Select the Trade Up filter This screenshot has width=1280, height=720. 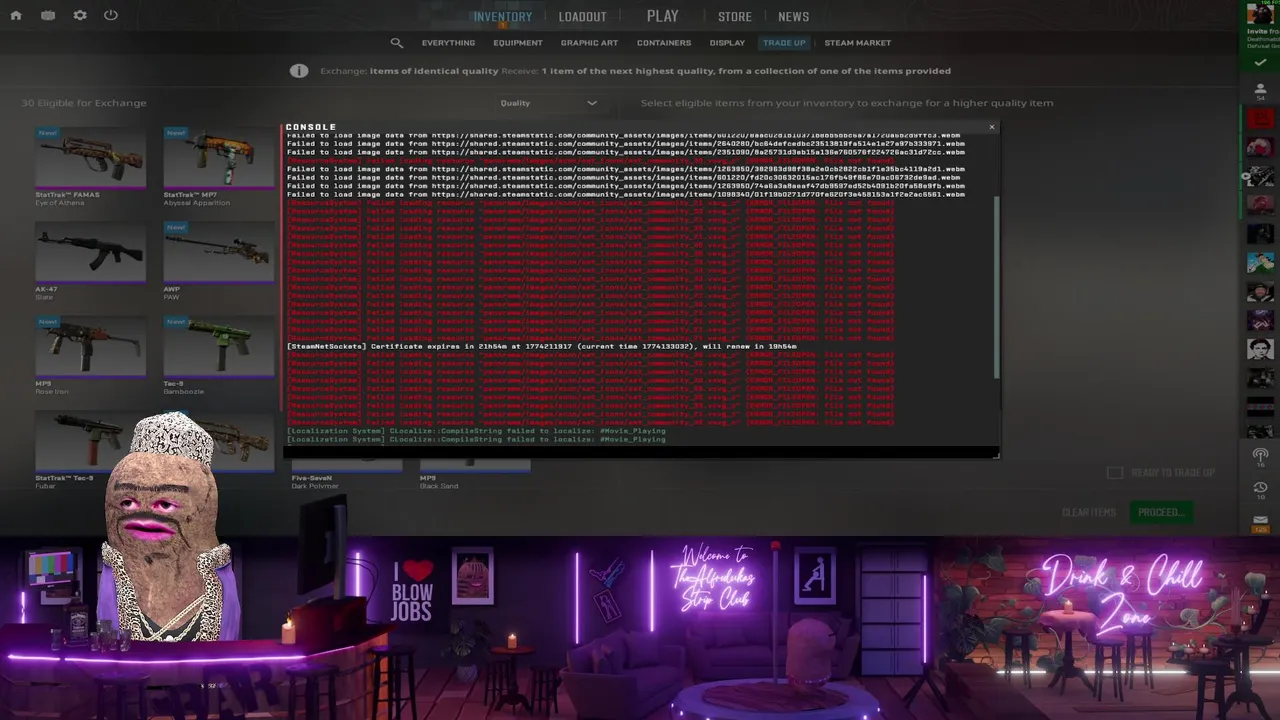coord(784,43)
